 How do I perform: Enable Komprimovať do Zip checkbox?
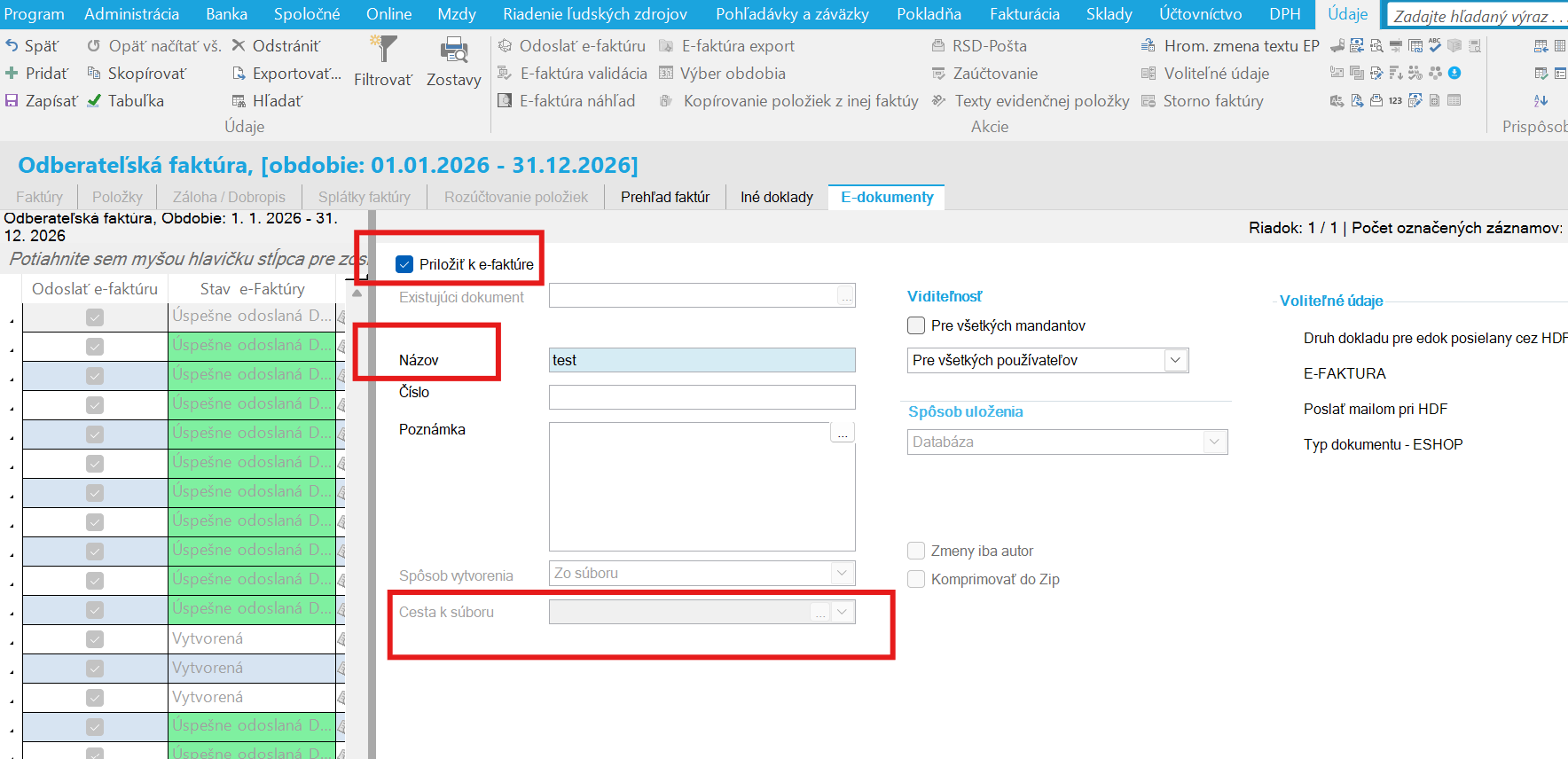point(916,579)
